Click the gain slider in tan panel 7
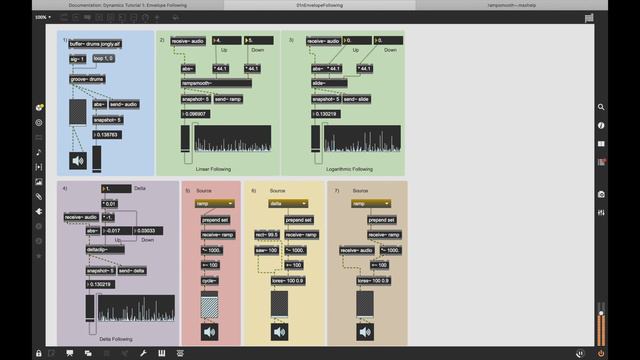Viewport: 640px width, 360px height. tap(365, 304)
